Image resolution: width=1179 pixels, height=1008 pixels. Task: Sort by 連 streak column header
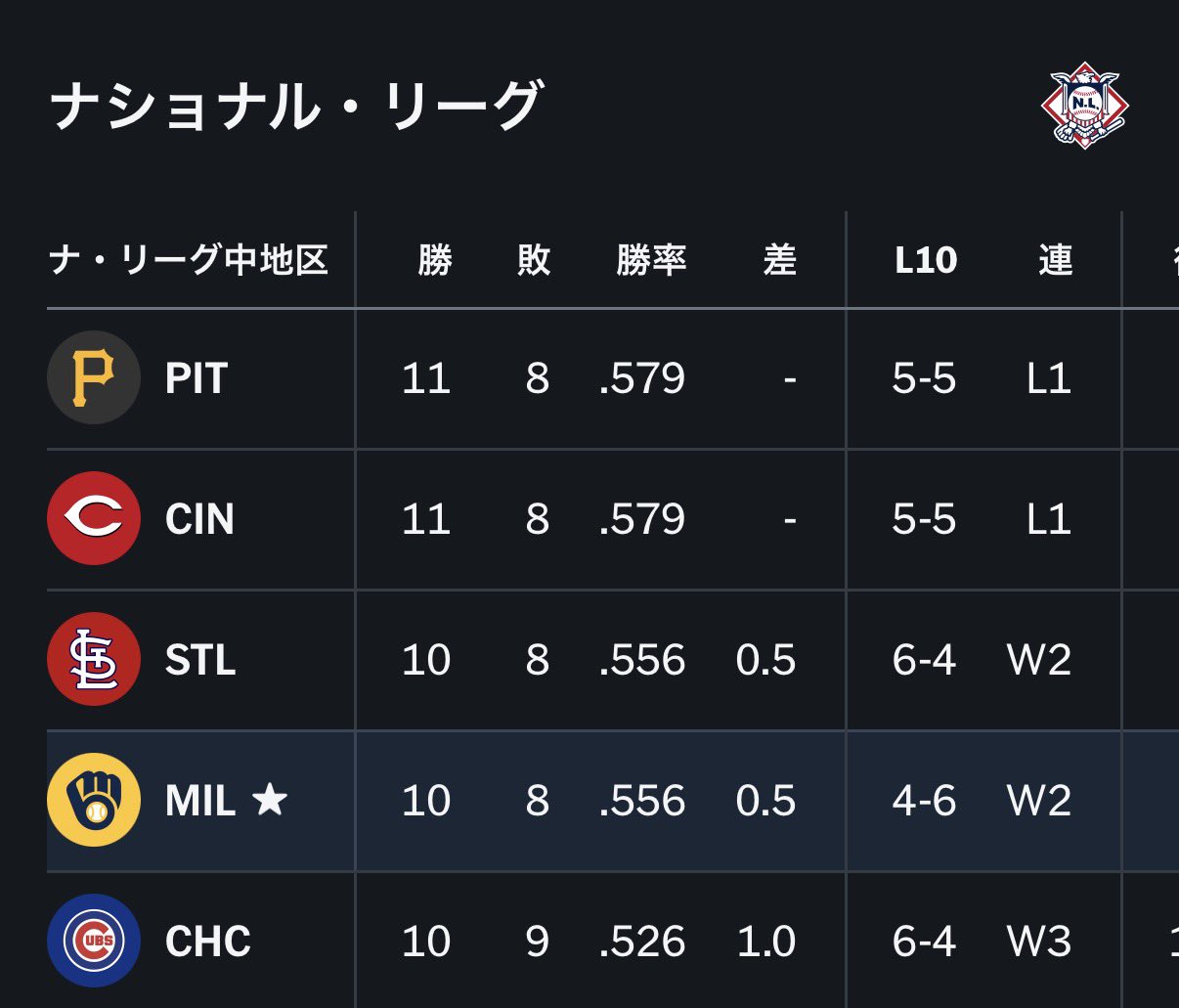coord(1055,260)
